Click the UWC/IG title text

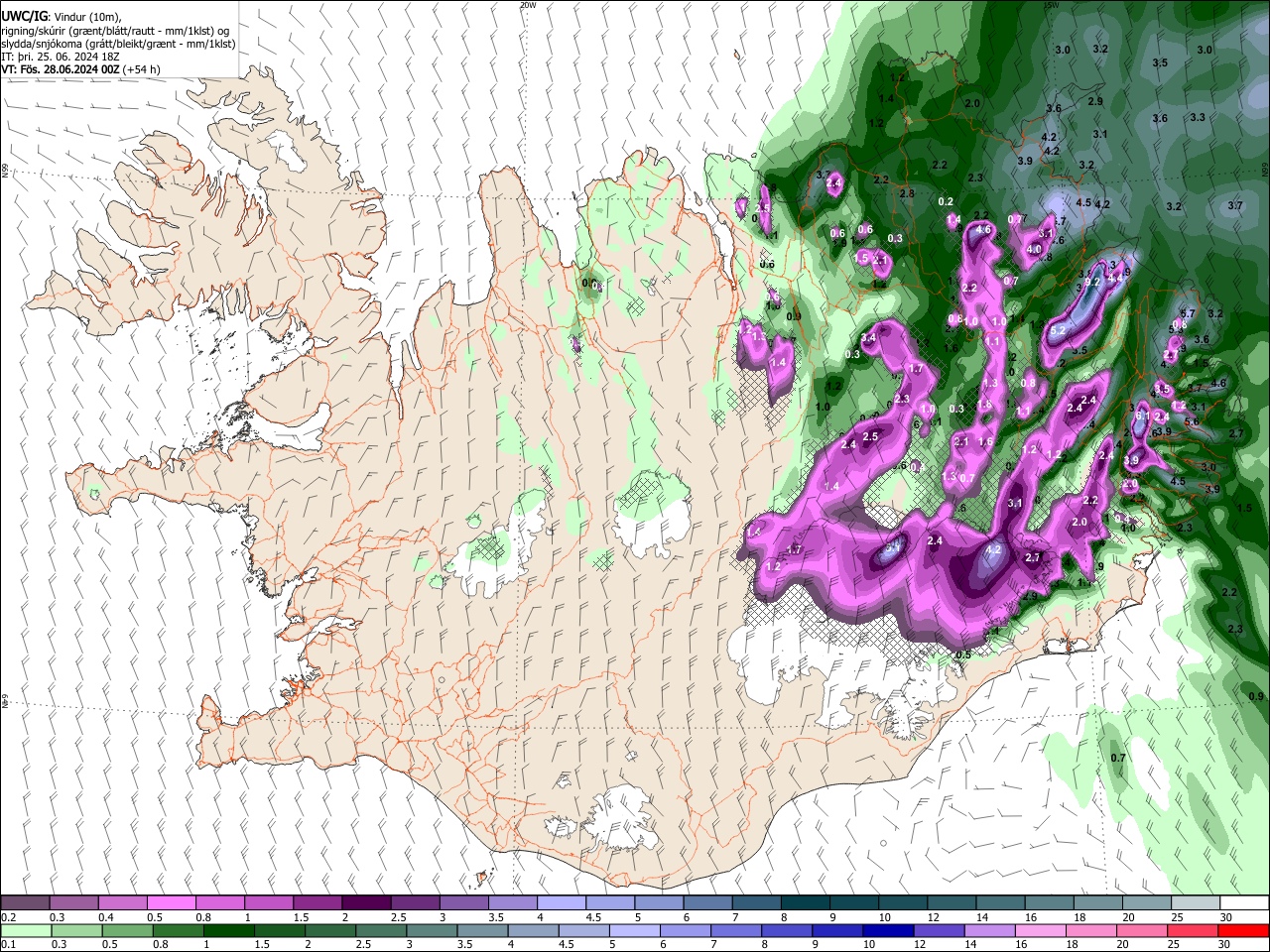pyautogui.click(x=24, y=17)
